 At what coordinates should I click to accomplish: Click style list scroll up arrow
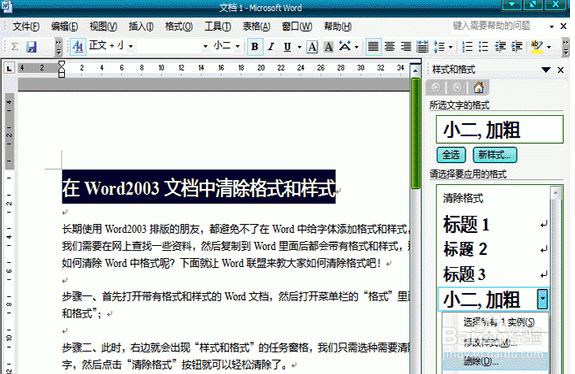coord(556,192)
